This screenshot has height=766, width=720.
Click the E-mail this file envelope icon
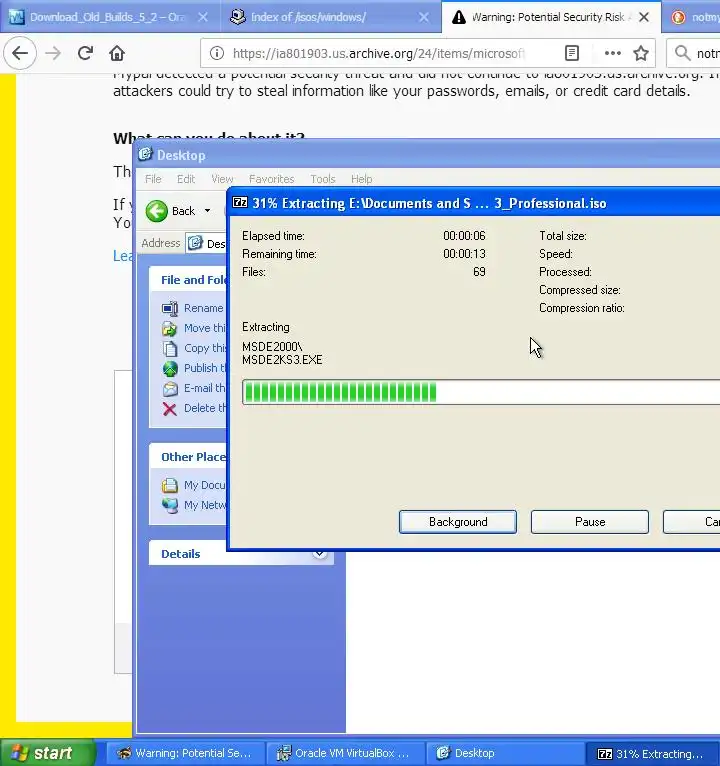pyautogui.click(x=169, y=388)
